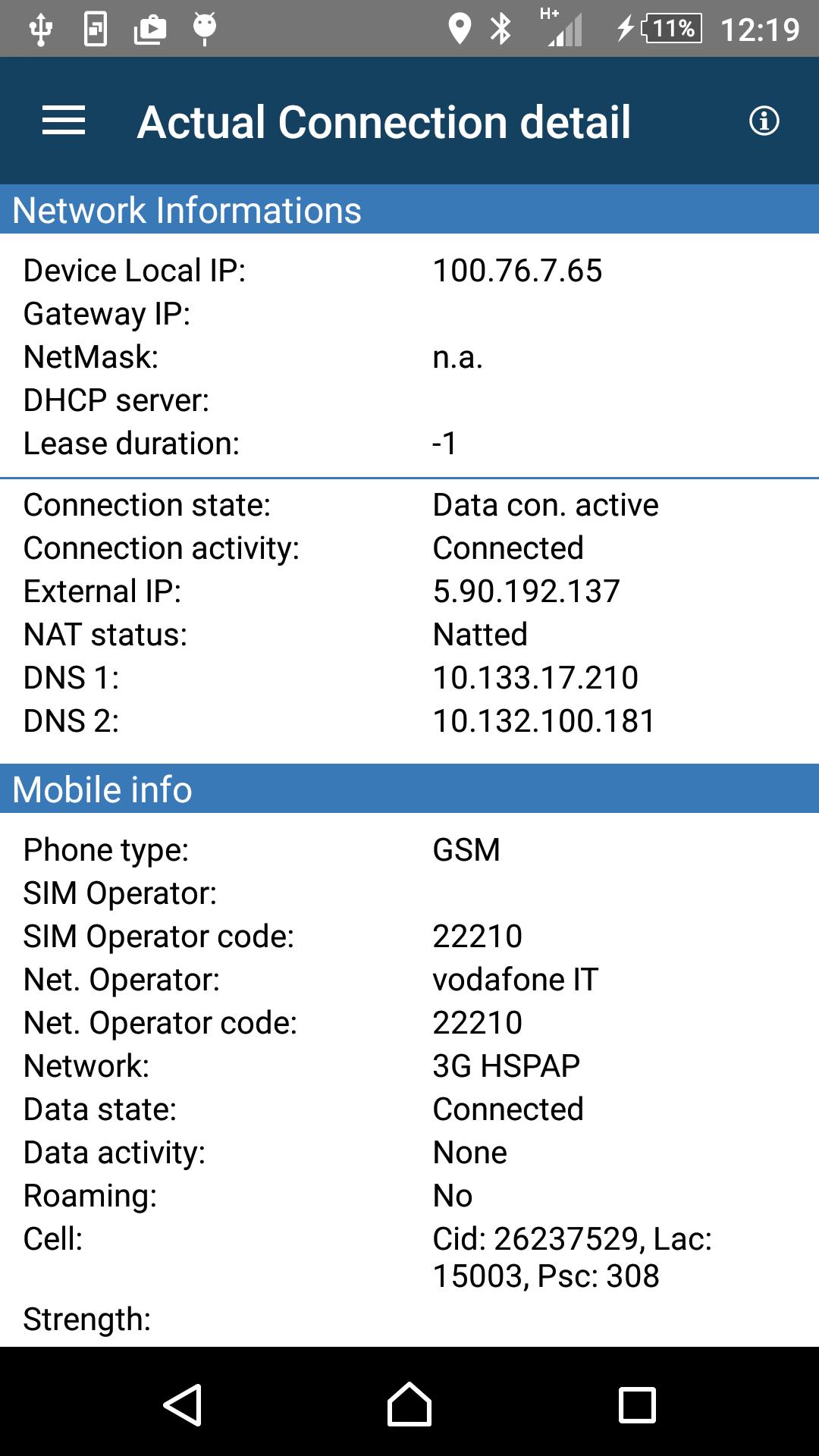Open the navigation drawer menu

pyautogui.click(x=64, y=120)
